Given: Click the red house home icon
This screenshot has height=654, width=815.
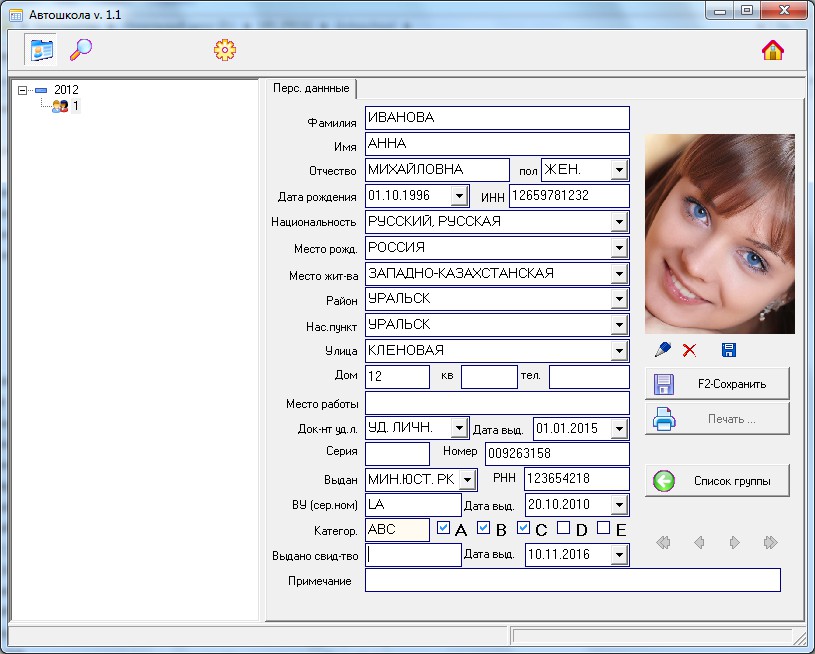Looking at the screenshot, I should tap(772, 50).
